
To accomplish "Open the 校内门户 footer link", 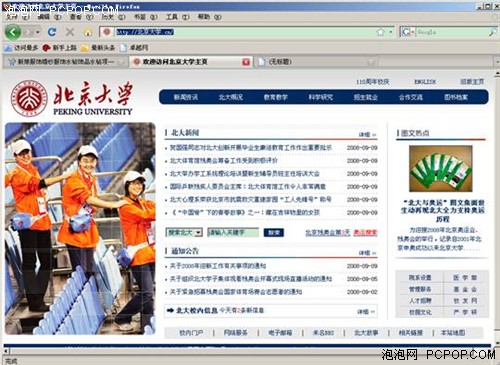I will pyautogui.click(x=191, y=333).
